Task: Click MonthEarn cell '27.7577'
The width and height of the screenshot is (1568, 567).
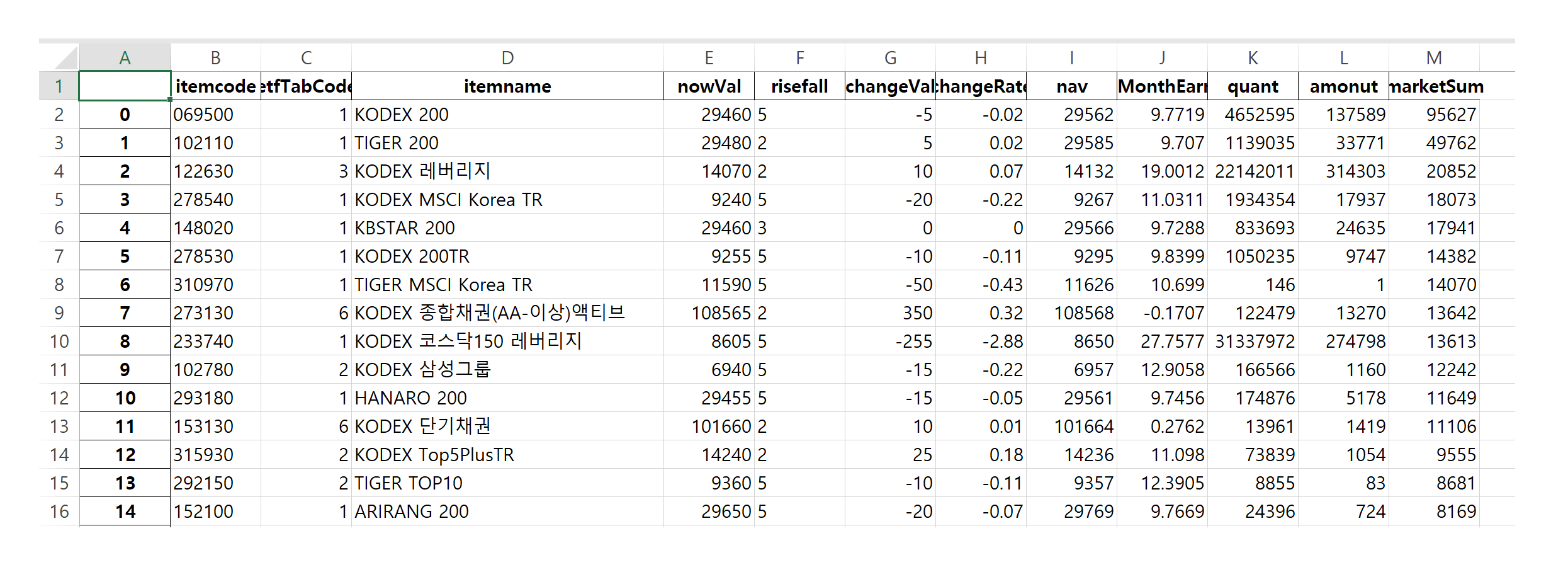Action: pyautogui.click(x=1162, y=341)
